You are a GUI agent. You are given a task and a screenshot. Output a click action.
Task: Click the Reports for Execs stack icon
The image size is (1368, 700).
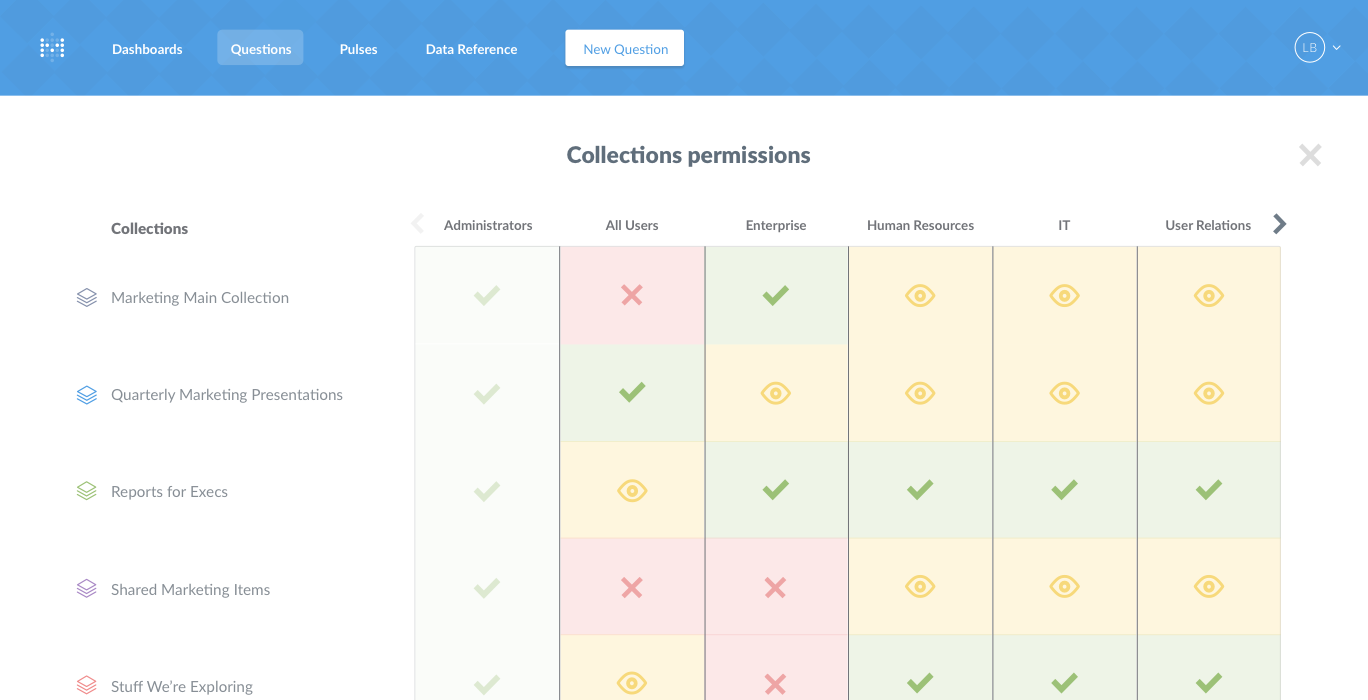[87, 492]
